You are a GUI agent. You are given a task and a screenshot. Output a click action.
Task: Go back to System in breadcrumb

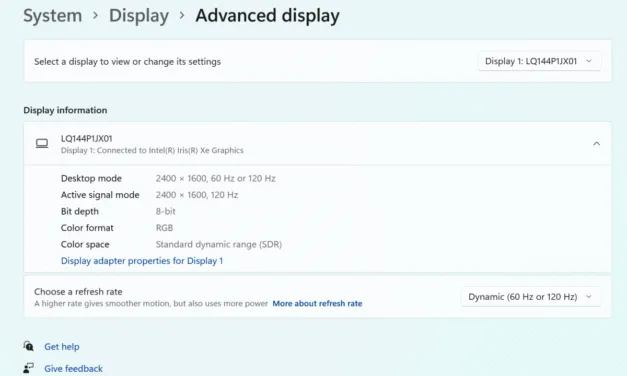click(x=52, y=16)
